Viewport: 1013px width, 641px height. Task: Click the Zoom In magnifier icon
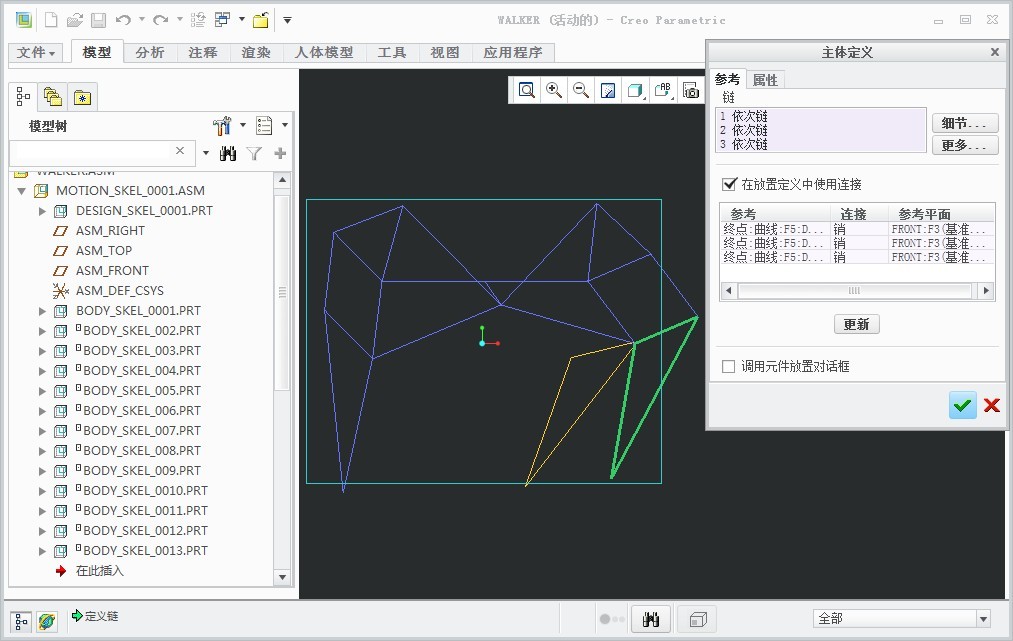click(554, 90)
